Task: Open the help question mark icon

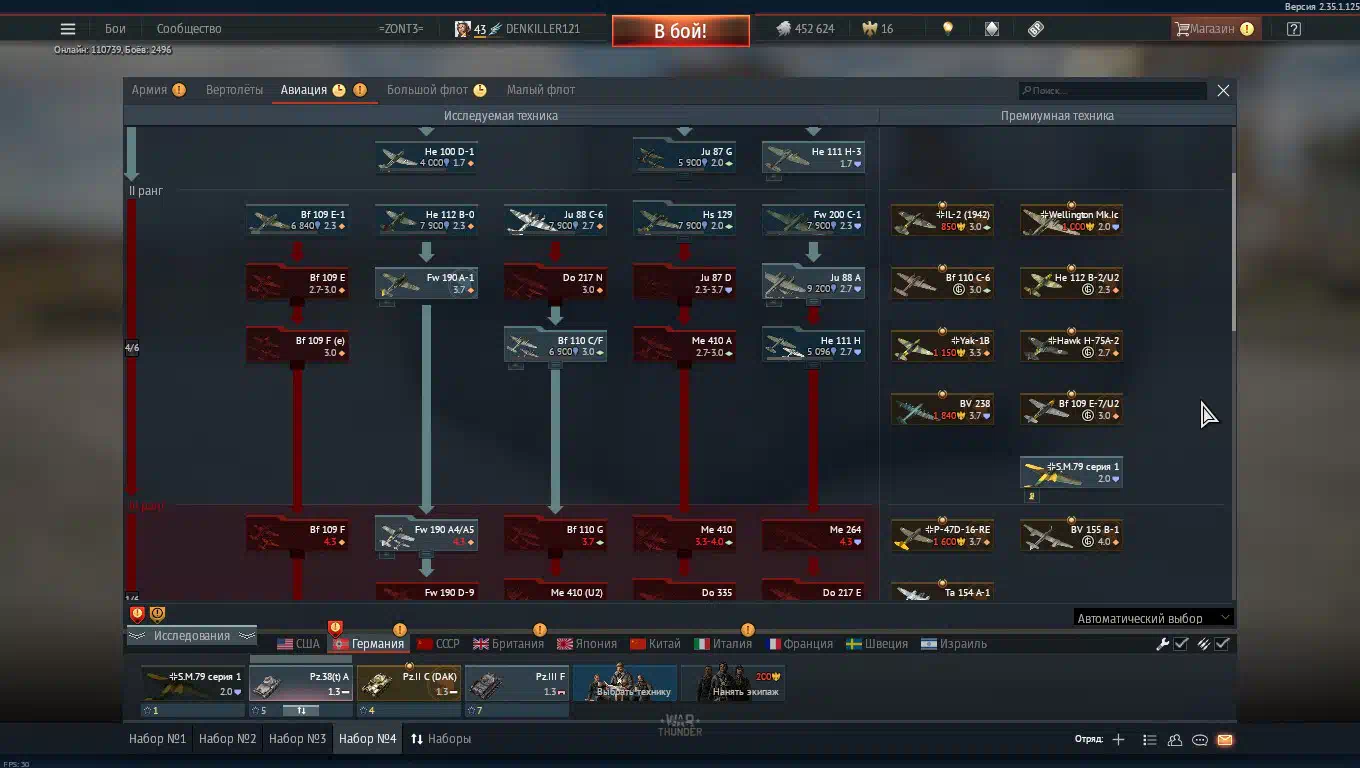Action: point(1294,29)
